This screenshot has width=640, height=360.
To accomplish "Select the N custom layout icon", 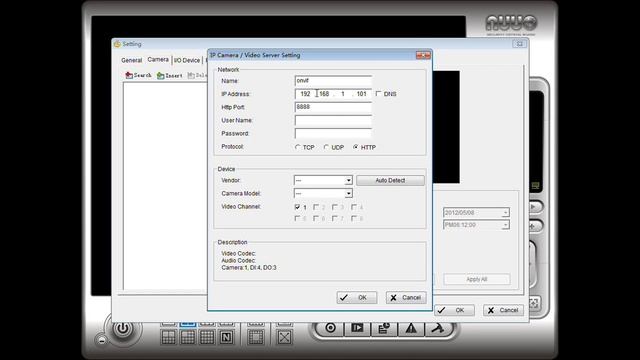I will pyautogui.click(x=226, y=338).
